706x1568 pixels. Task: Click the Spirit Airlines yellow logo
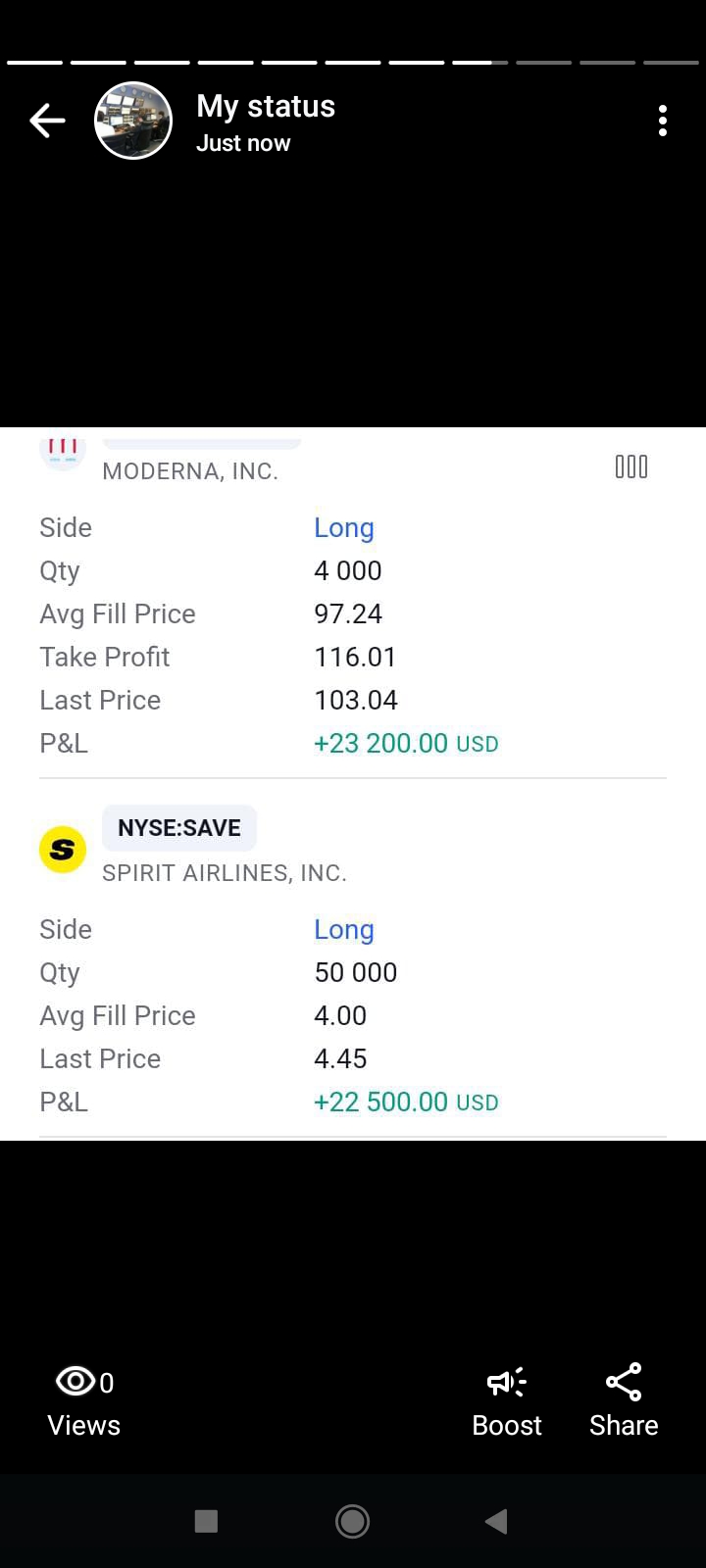(63, 849)
